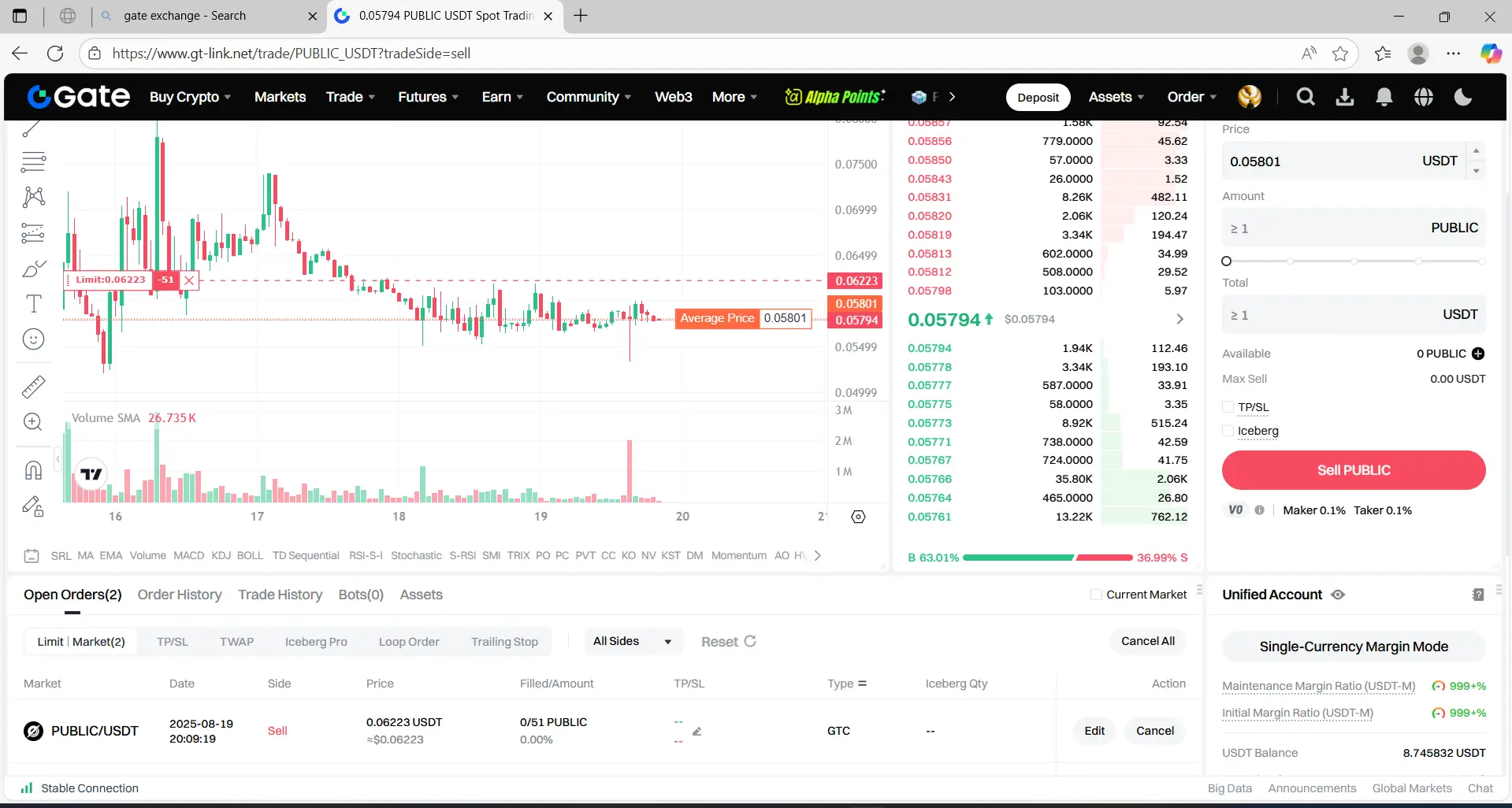Open the user profile avatar

click(1250, 97)
